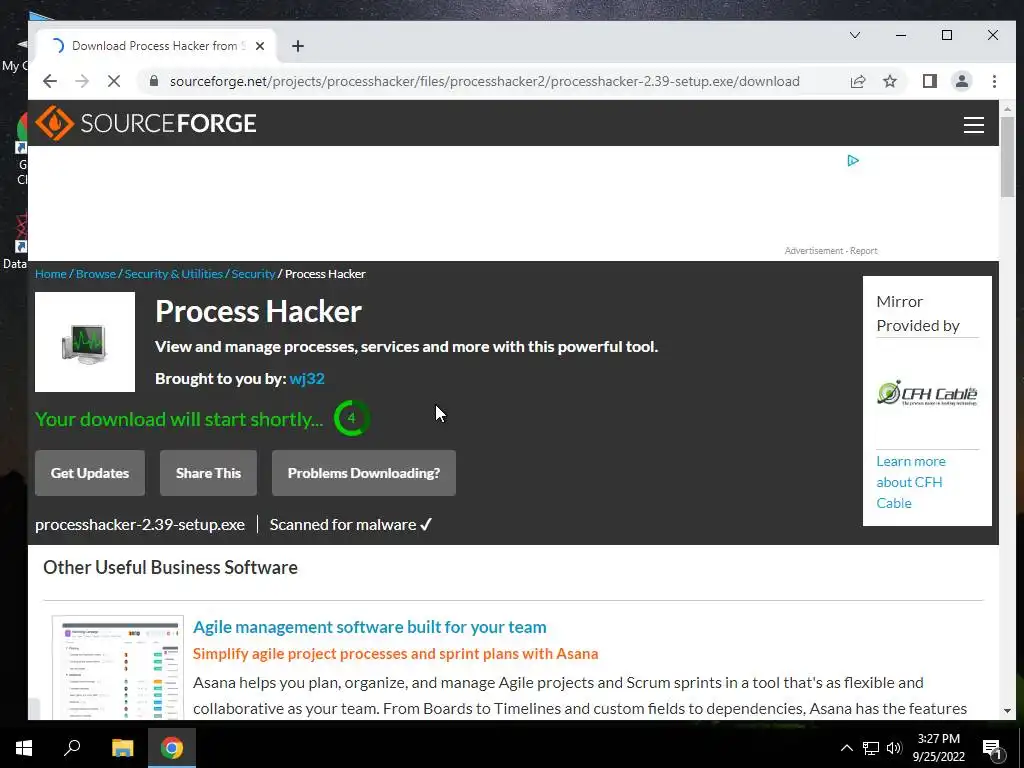Click the browser back arrow
The height and width of the screenshot is (768, 1024).
tap(50, 81)
